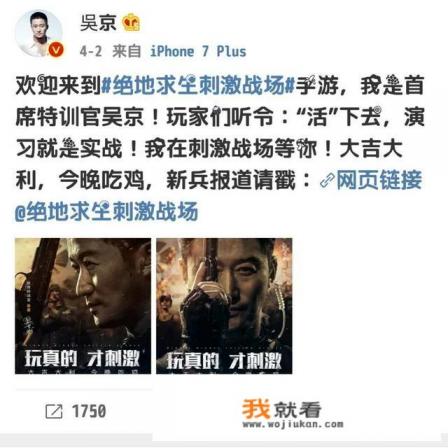Open hashtag #绝地求生刺激战场# topic

pos(198,85)
